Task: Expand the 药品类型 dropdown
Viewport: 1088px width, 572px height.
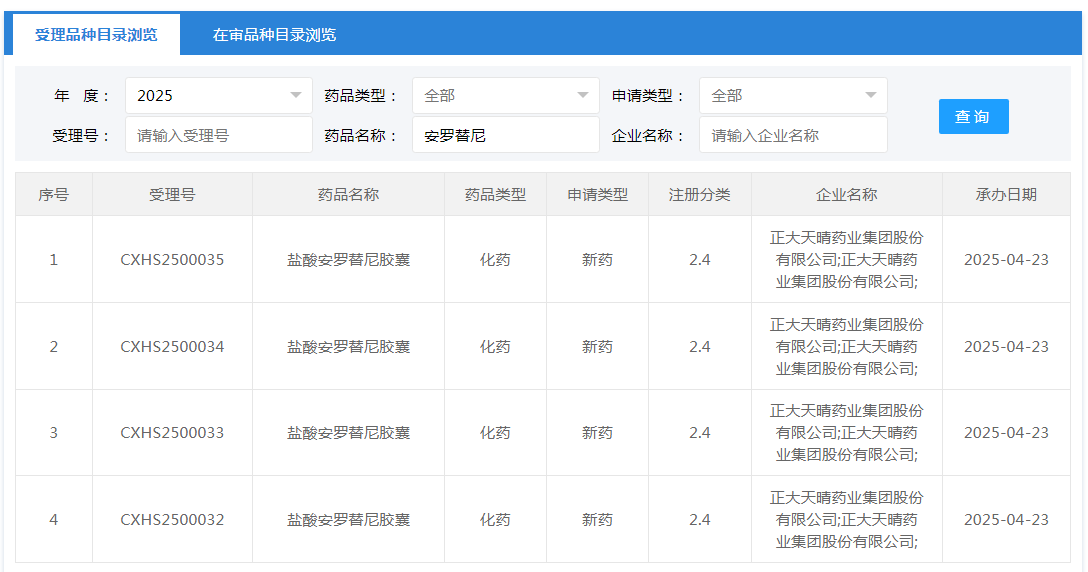Action: coord(506,96)
